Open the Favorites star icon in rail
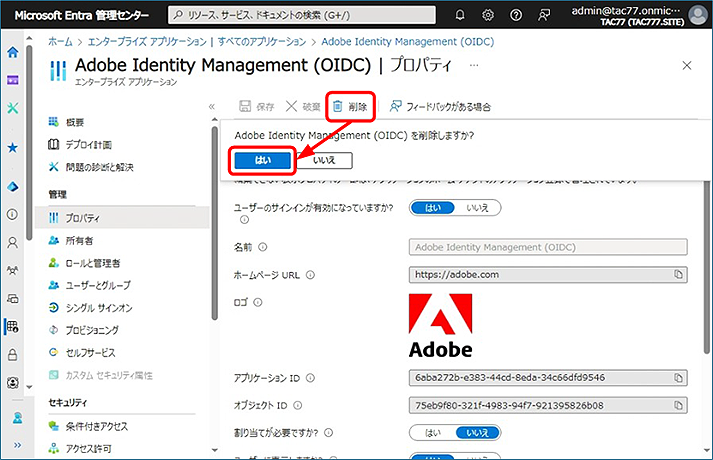The width and height of the screenshot is (713, 460). pyautogui.click(x=13, y=148)
